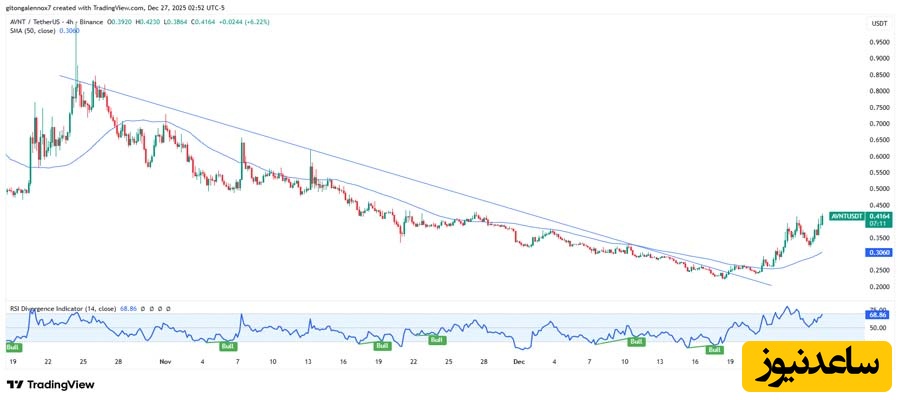Click the 0.9500 price level on axis
The height and width of the screenshot is (400, 900).
coord(880,42)
